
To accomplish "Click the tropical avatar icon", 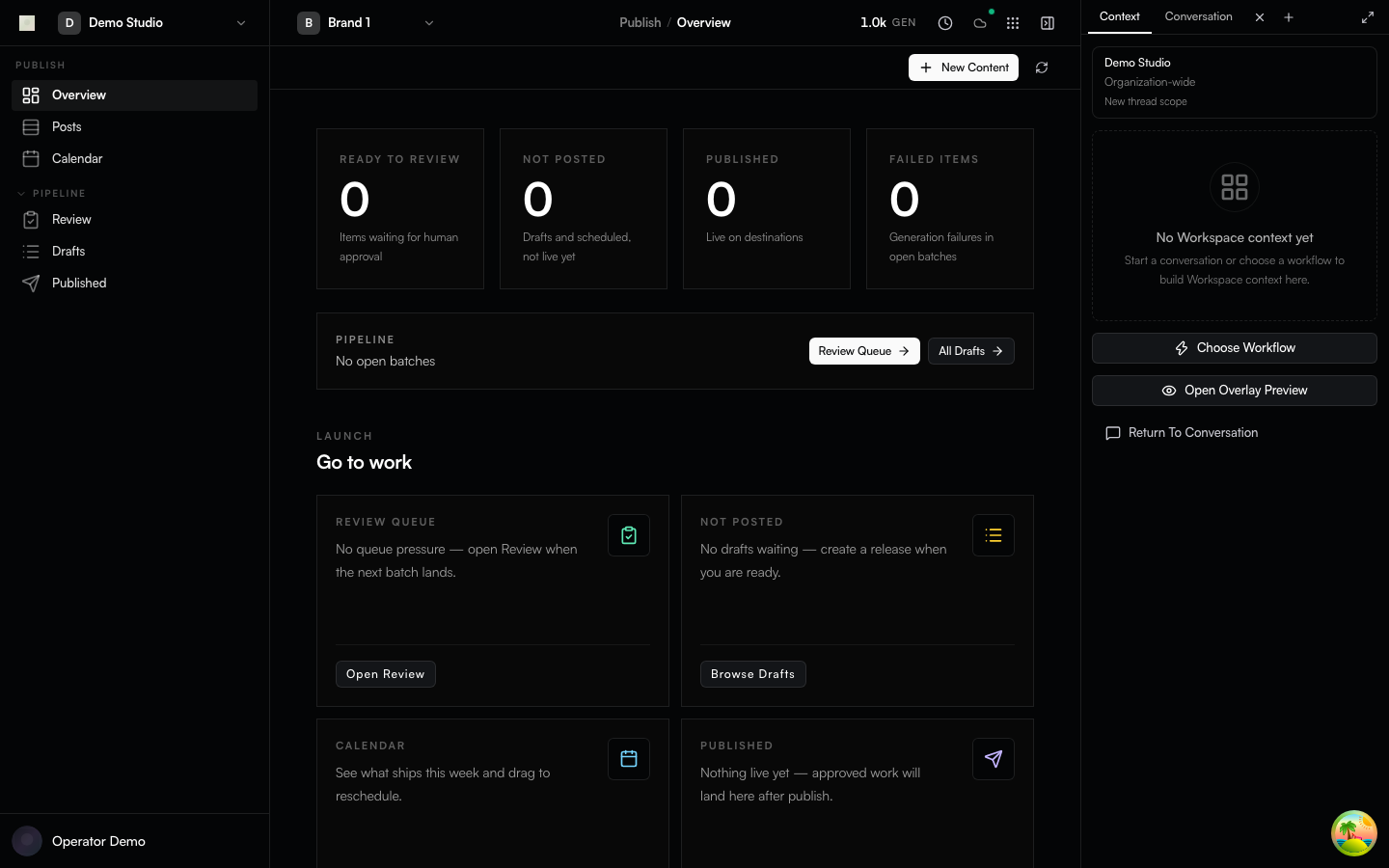I will 1354,833.
